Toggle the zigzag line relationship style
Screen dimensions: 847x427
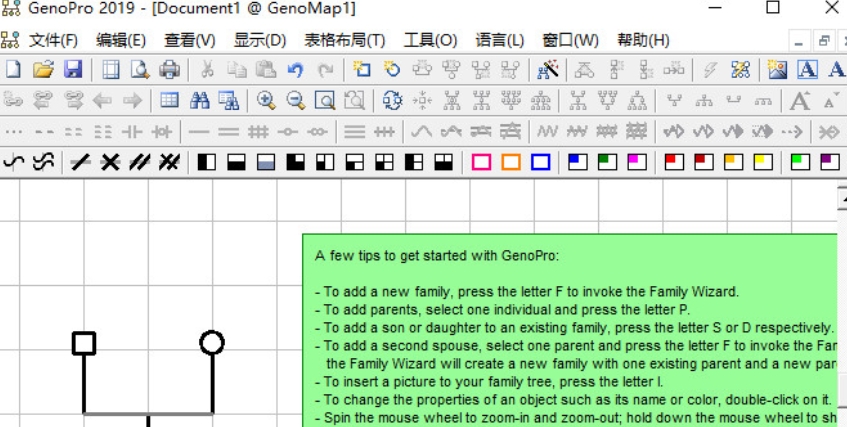pyautogui.click(x=547, y=131)
